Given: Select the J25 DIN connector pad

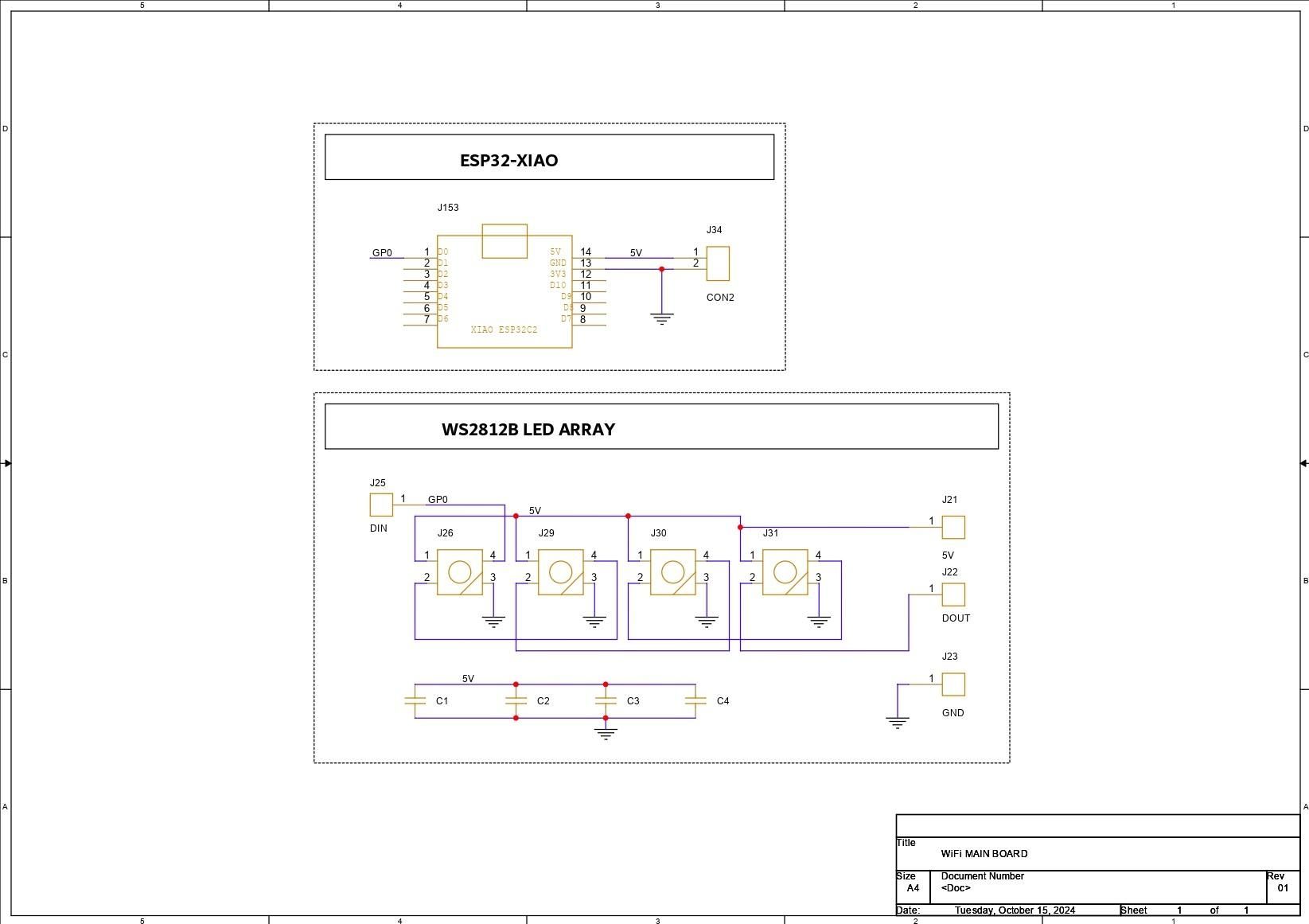Looking at the screenshot, I should [x=381, y=505].
